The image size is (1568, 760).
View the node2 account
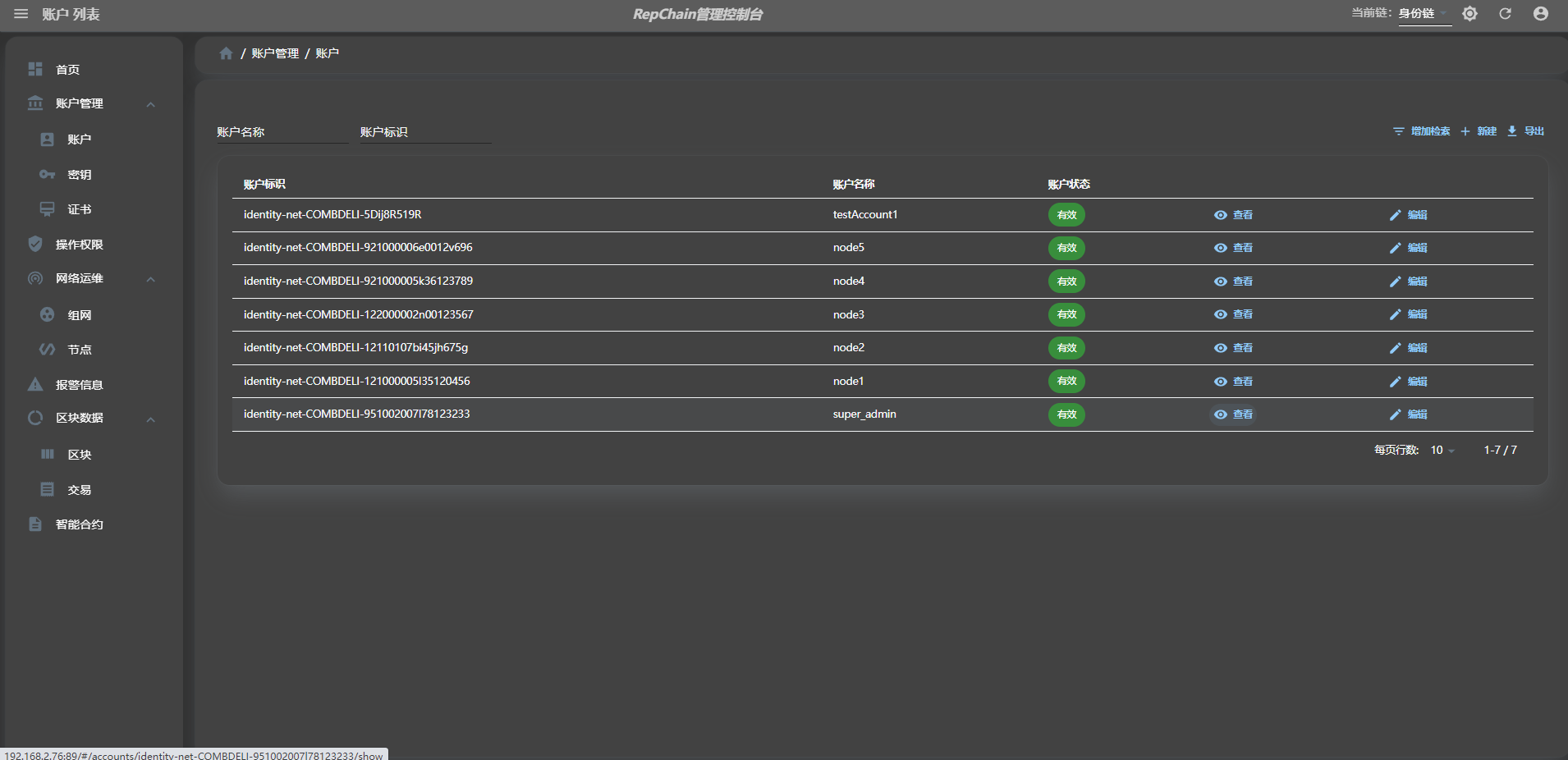1233,348
